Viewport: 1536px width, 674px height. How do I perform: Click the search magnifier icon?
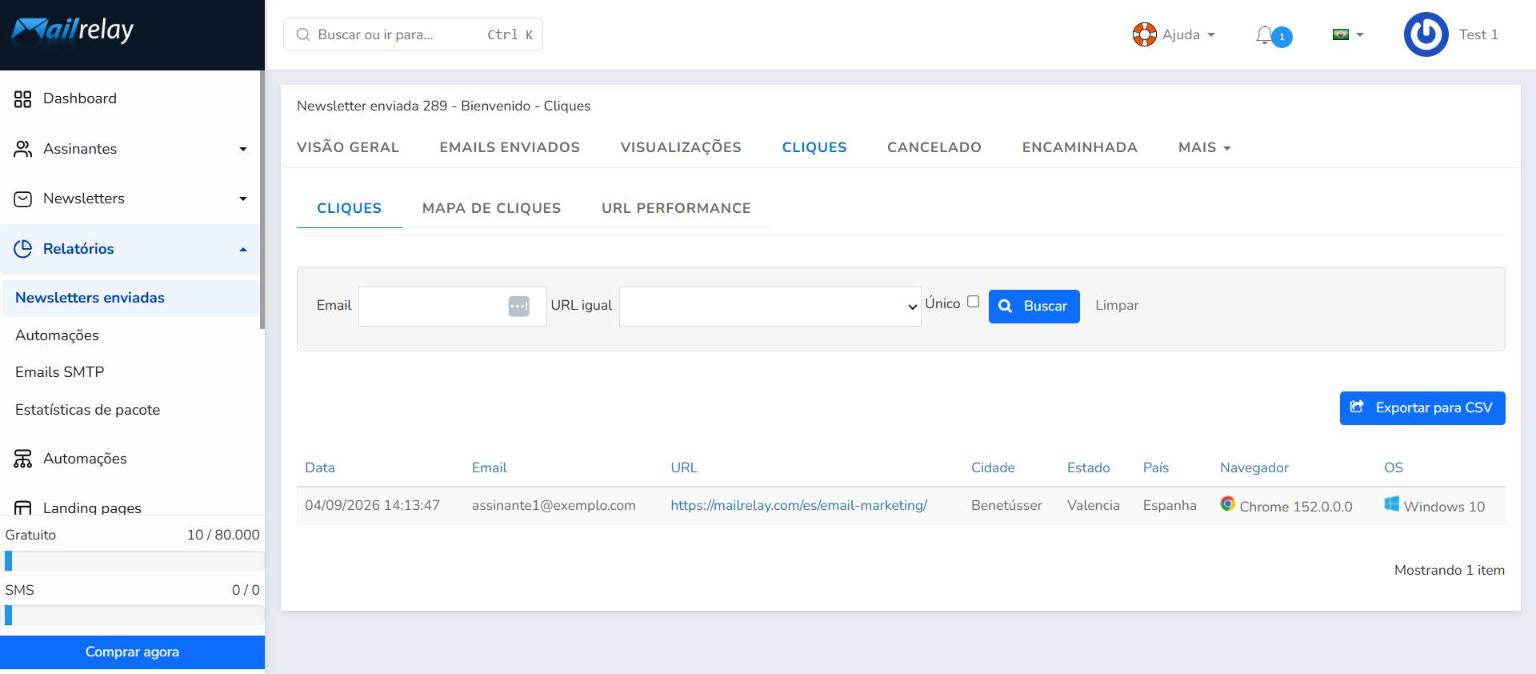pos(303,34)
